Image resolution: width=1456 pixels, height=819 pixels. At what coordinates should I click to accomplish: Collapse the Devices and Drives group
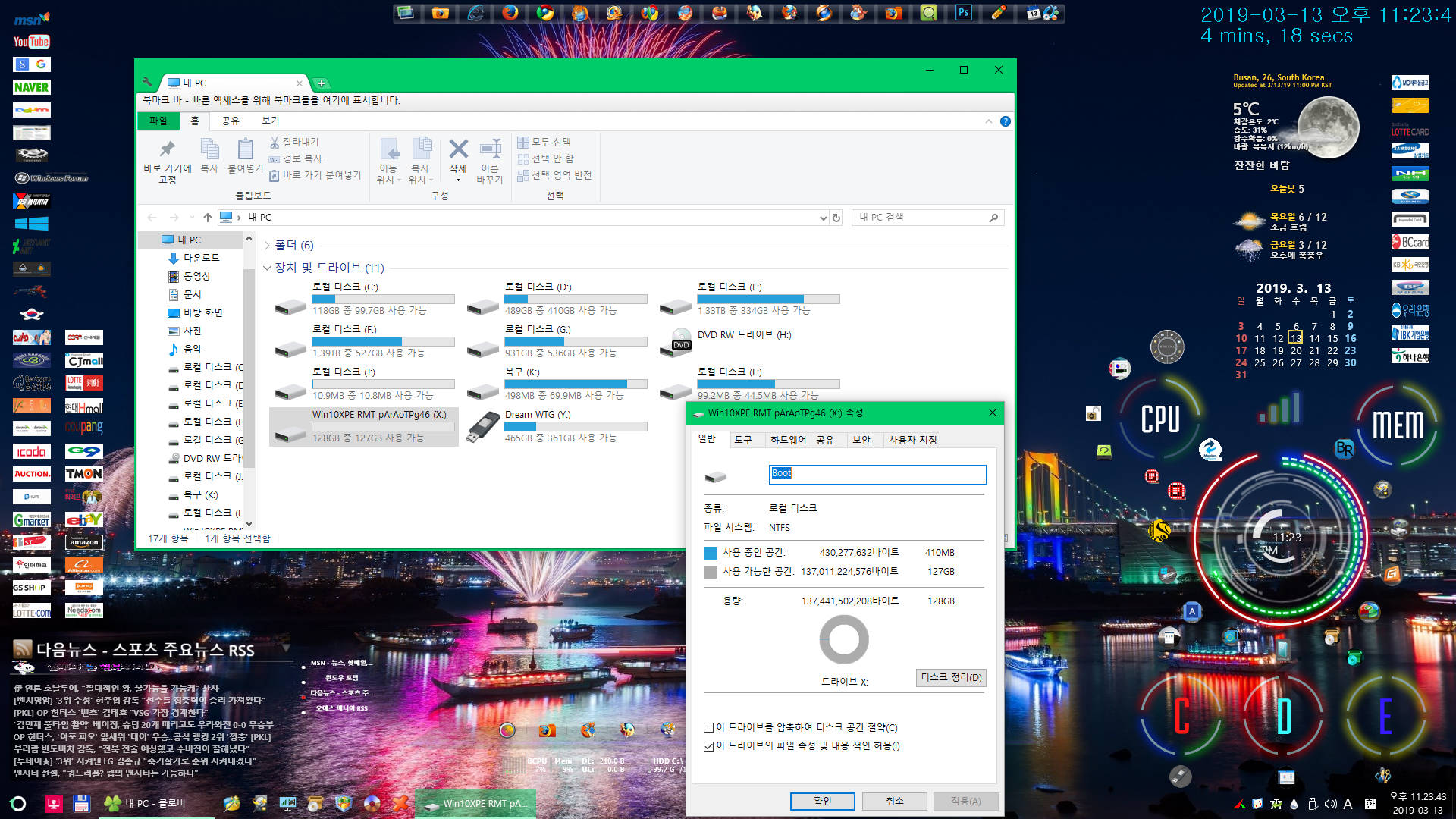267,268
